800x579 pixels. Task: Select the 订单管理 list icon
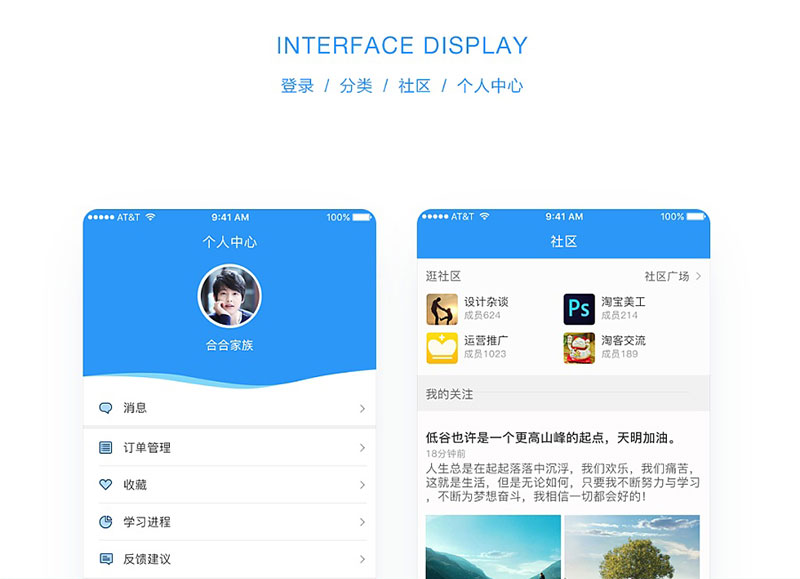tap(106, 448)
